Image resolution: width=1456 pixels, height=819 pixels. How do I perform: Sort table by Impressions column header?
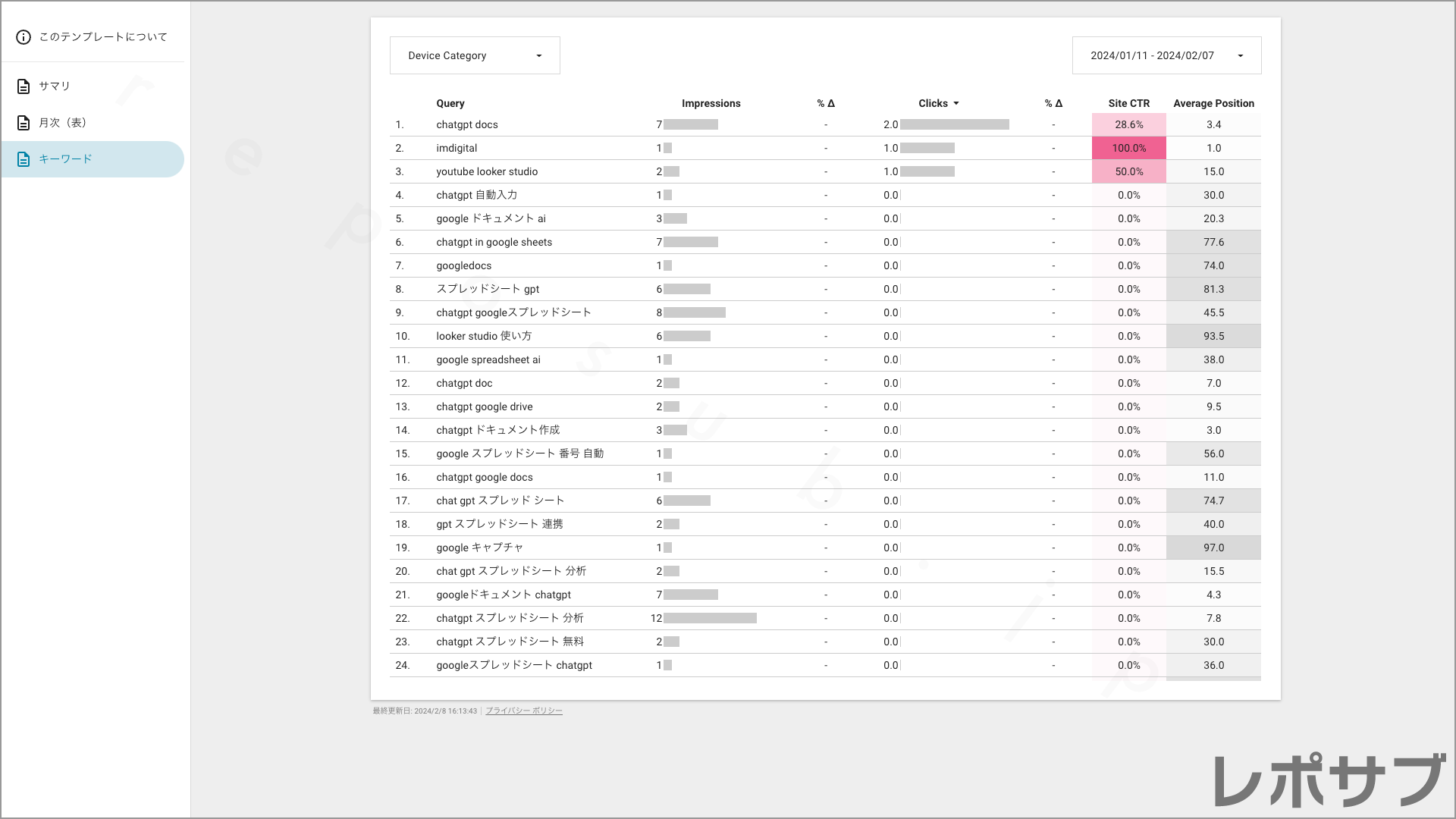point(711,104)
